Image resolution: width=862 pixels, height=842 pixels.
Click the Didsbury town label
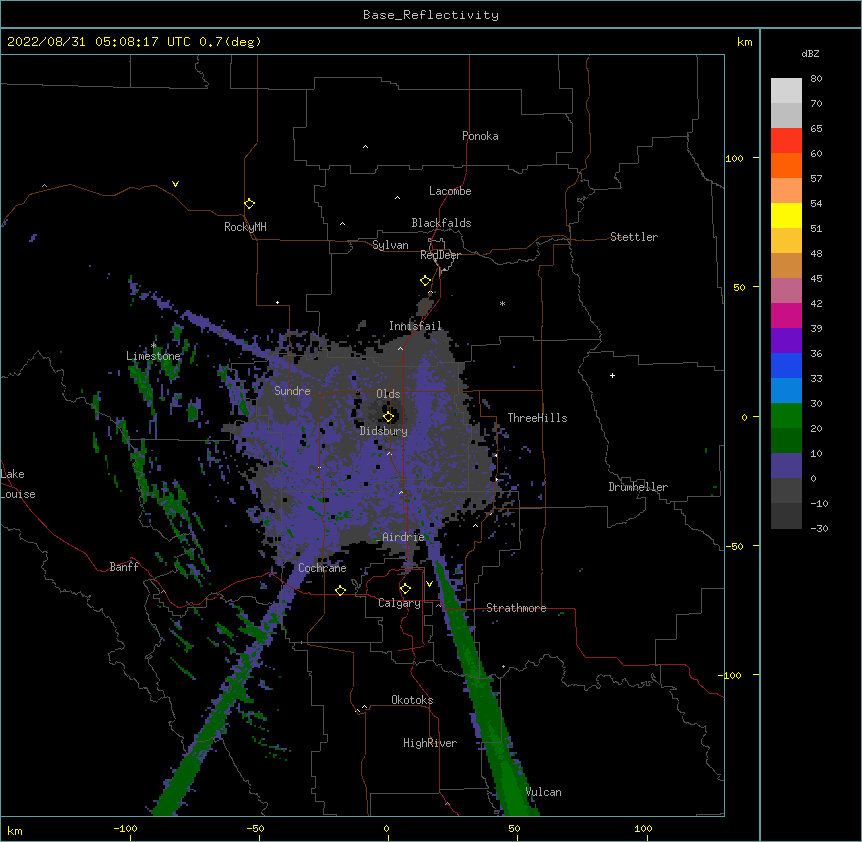384,431
